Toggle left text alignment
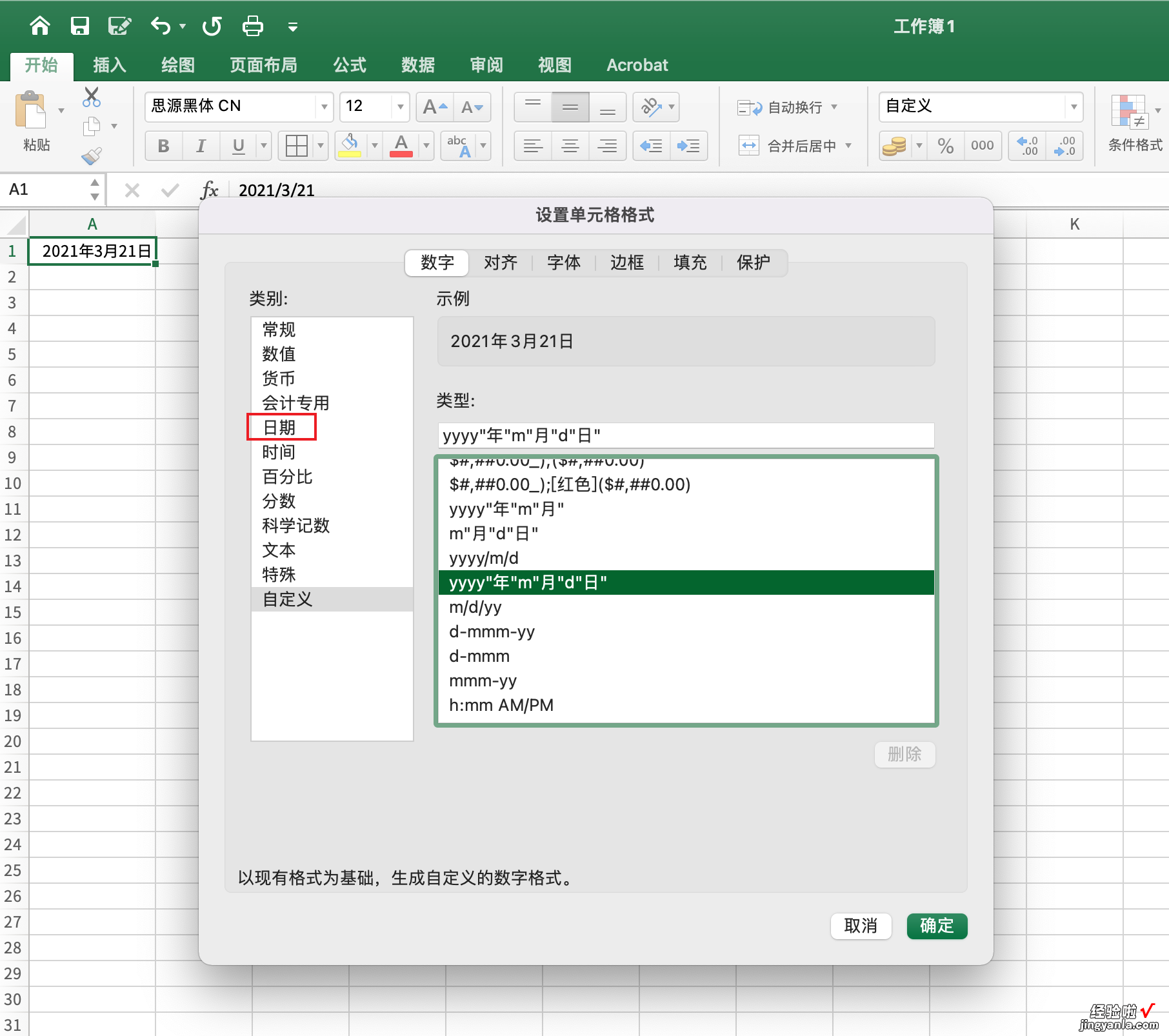The height and width of the screenshot is (1036, 1169). coord(533,146)
